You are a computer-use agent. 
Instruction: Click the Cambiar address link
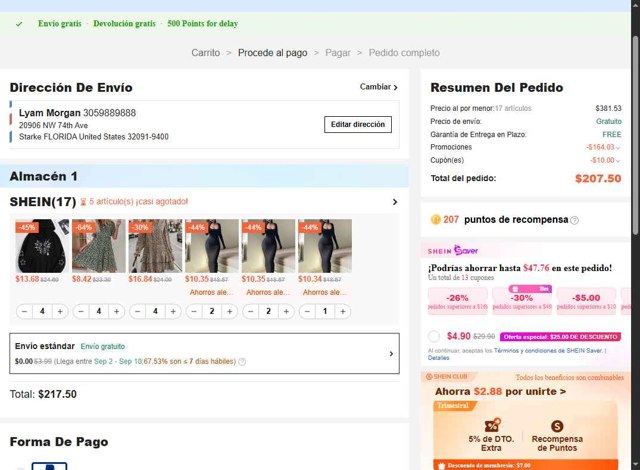[378, 87]
